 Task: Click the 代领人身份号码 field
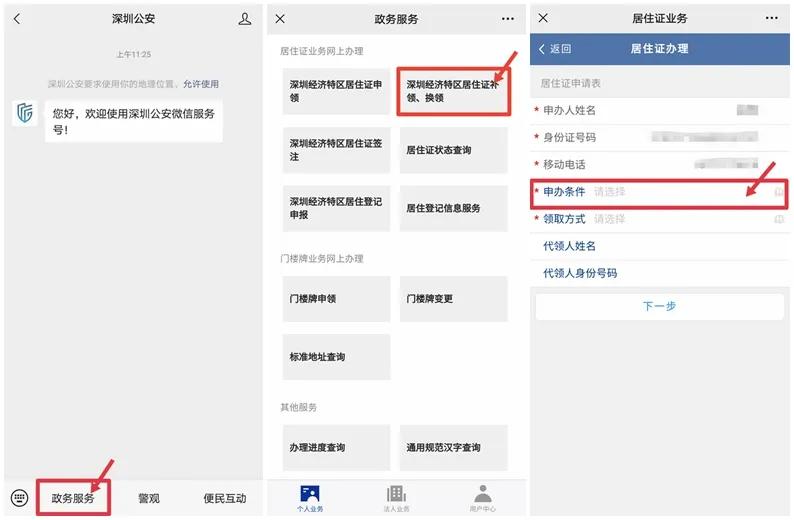point(660,273)
